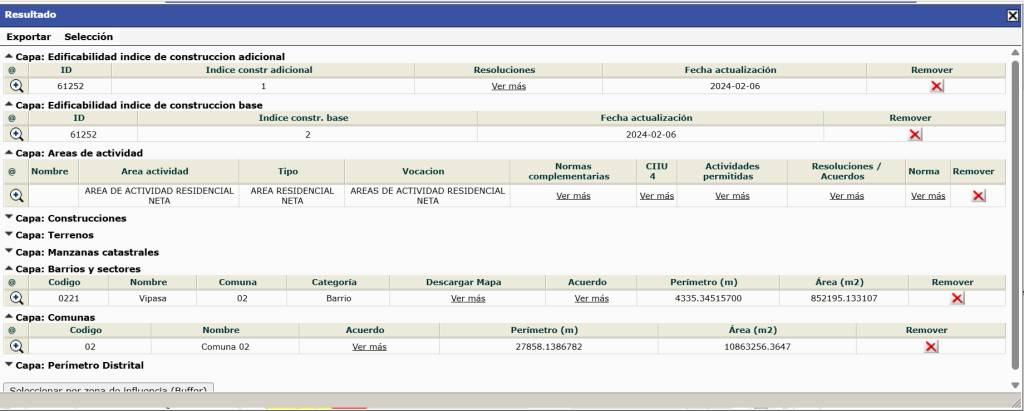Collapse Edificabilidad indice de construccion base layer
This screenshot has width=1024, height=411.
tap(9, 105)
